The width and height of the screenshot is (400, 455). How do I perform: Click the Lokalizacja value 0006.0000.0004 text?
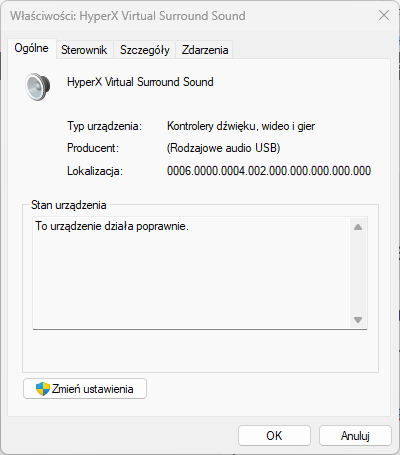(x=269, y=171)
